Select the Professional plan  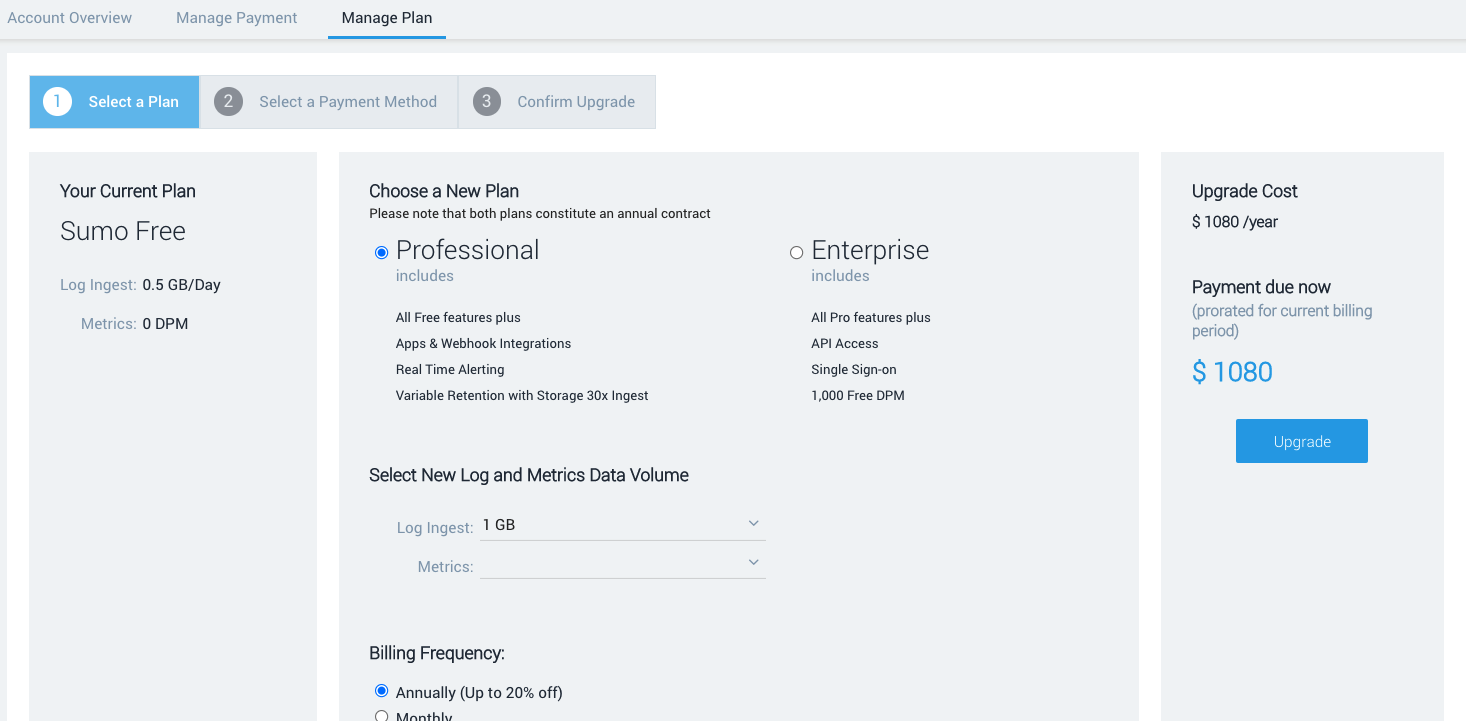[x=381, y=252]
